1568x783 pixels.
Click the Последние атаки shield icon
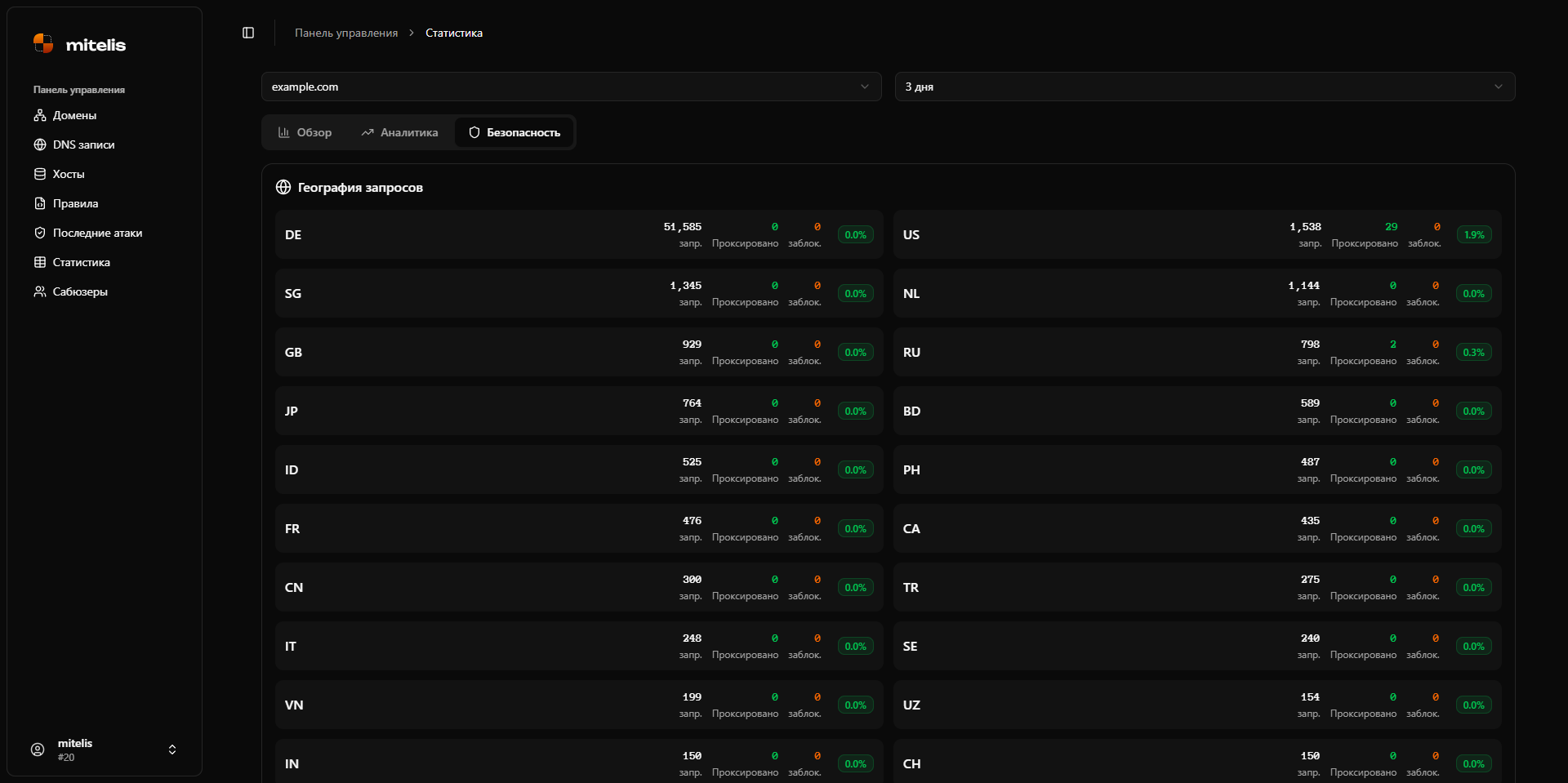pos(39,233)
